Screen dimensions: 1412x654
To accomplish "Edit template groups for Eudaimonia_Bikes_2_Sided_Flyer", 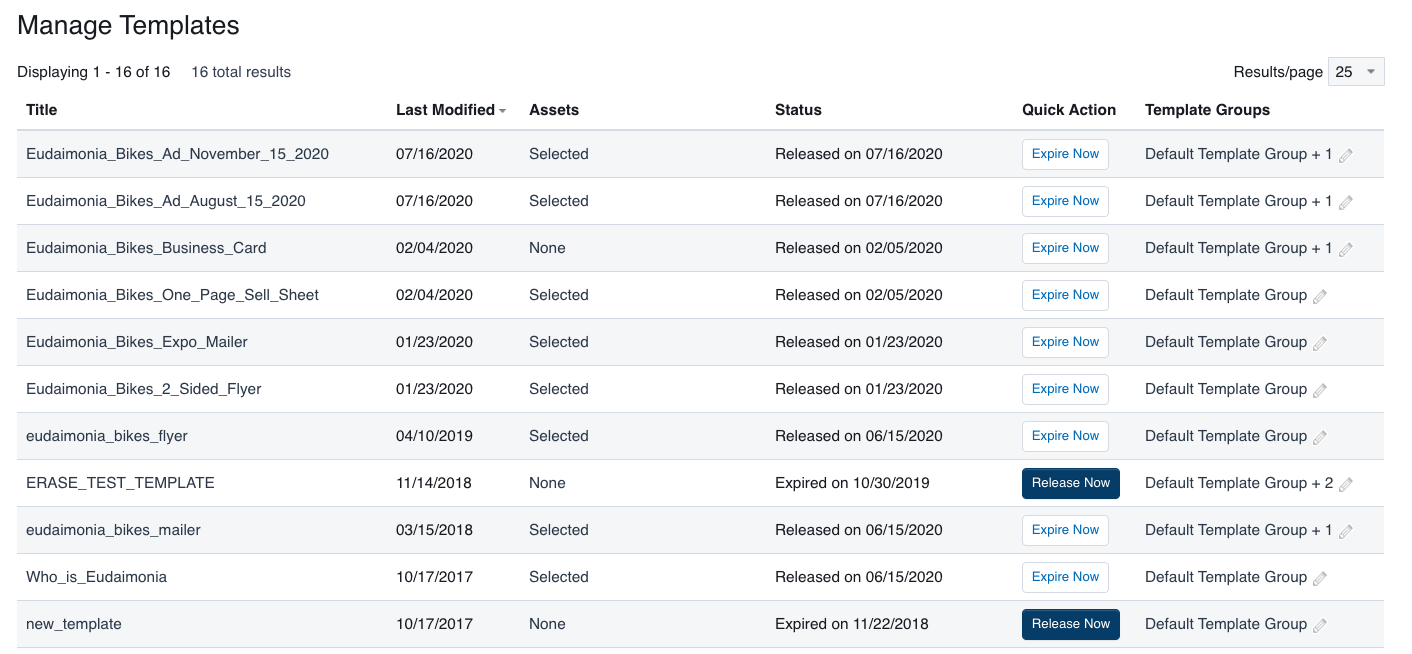I will pos(1320,390).
